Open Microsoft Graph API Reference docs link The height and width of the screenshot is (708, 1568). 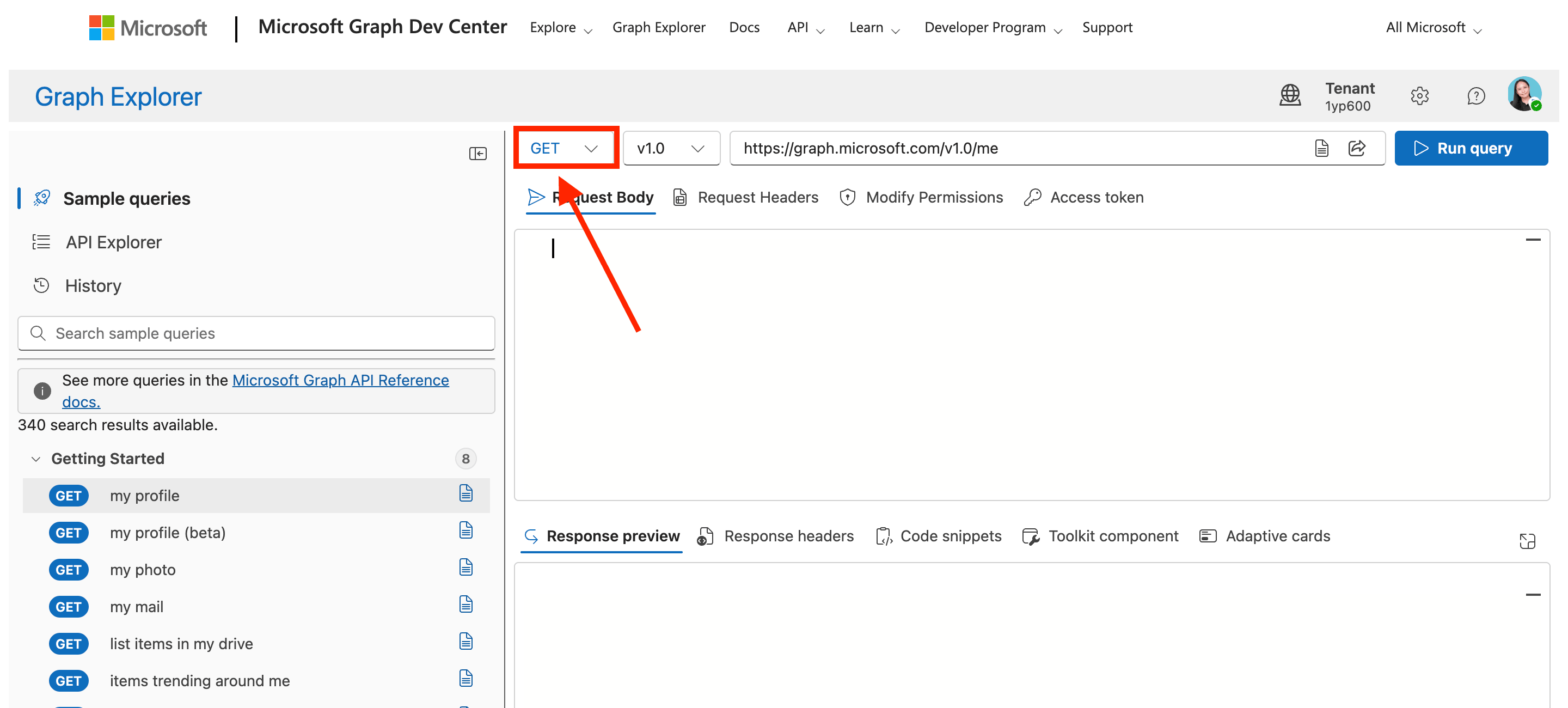[256, 391]
